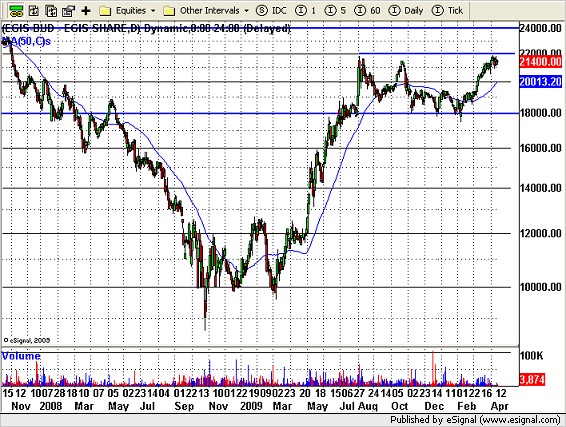Click the green bar with chain-link toolbar icon
This screenshot has width=566, height=427.
(16, 11)
